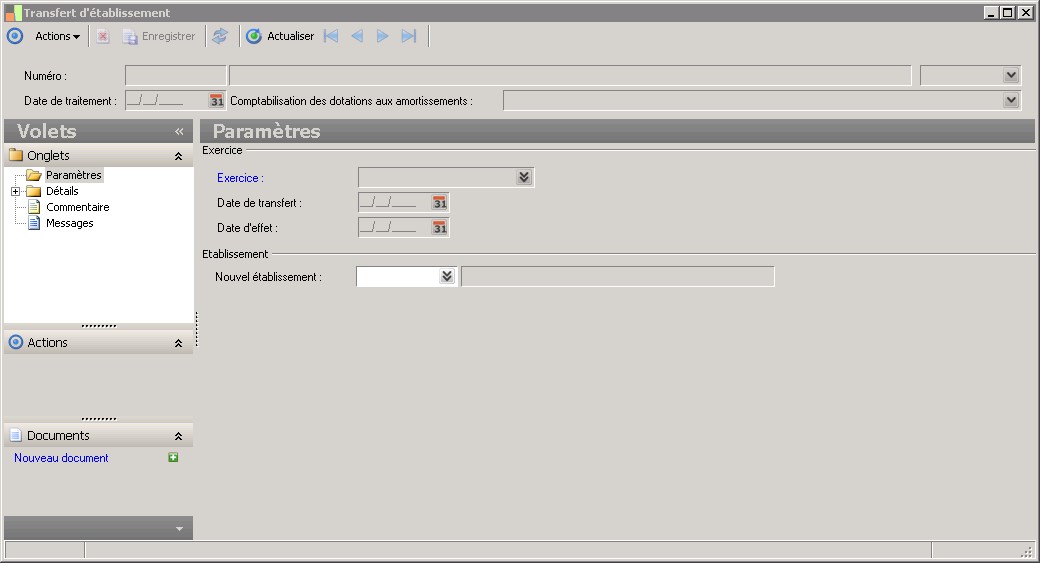
Task: Click the red delete icon in toolbar
Action: pos(103,36)
